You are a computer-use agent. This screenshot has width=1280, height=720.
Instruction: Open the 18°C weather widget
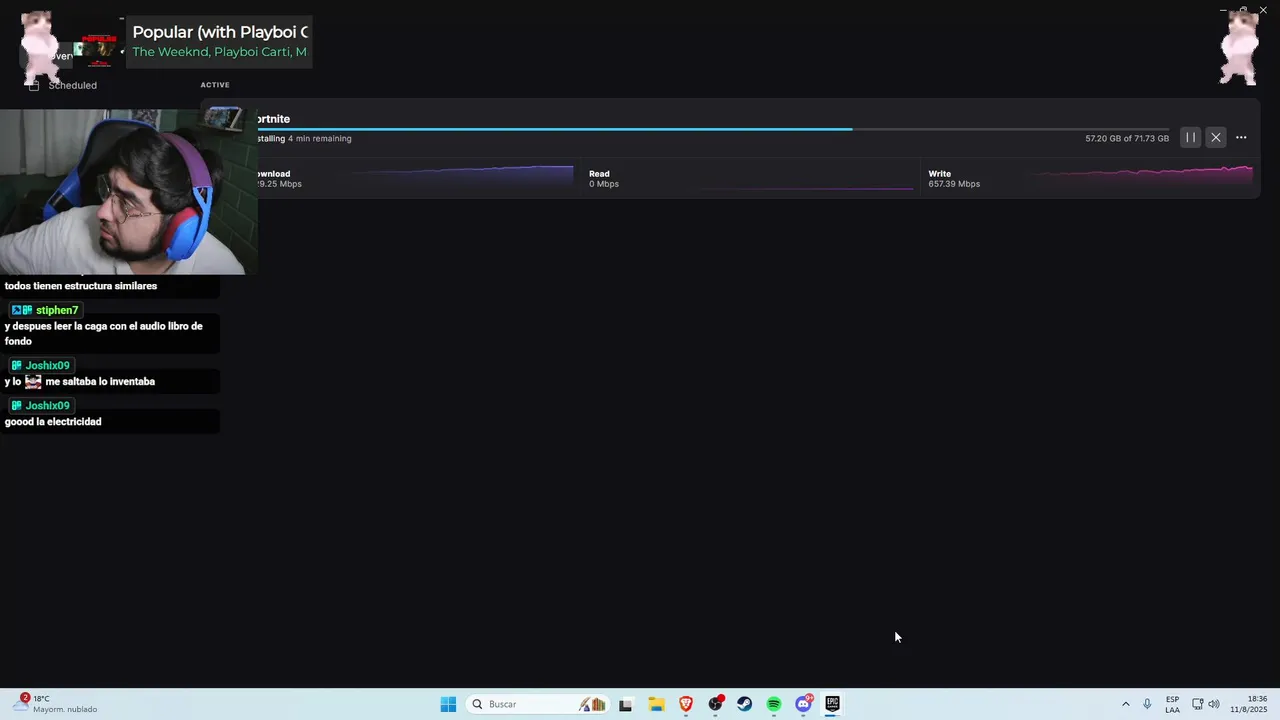[x=56, y=704]
